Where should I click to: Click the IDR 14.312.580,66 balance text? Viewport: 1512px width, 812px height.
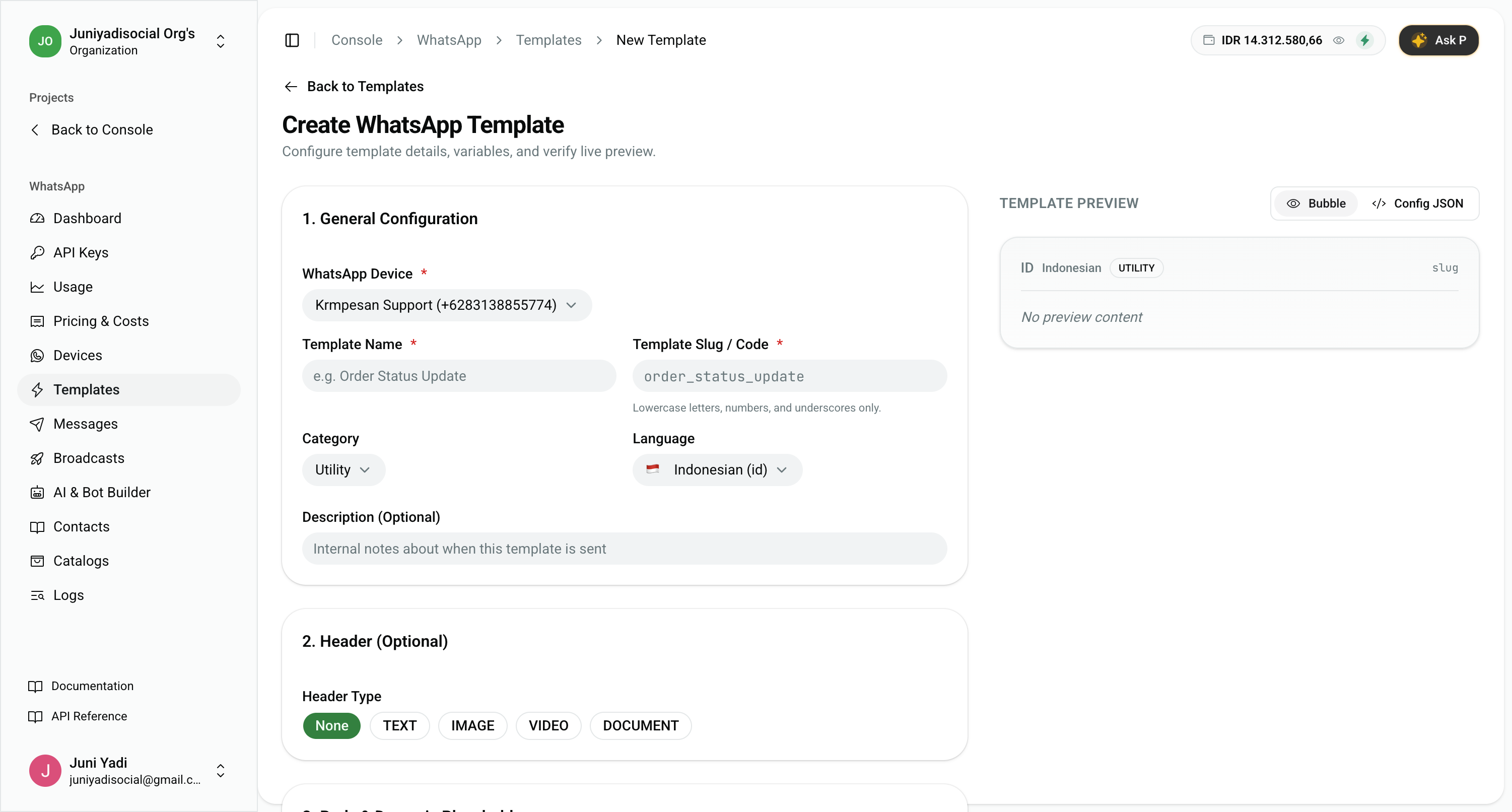coord(1271,40)
